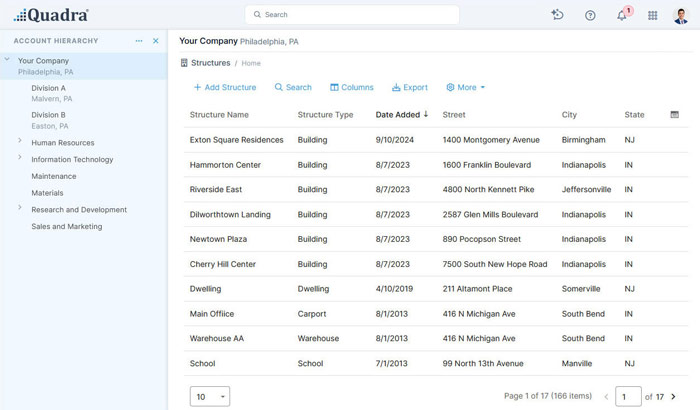Go to next page arrow
Screen dimensions: 700x410
coord(673,397)
